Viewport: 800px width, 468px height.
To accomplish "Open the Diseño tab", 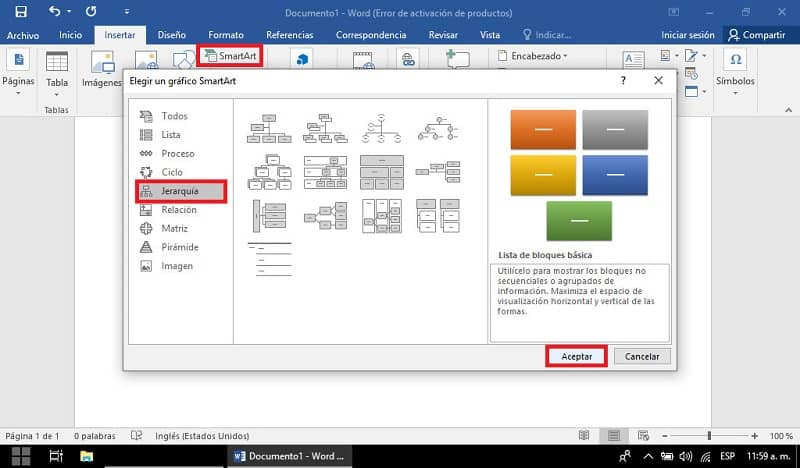I will coord(171,35).
